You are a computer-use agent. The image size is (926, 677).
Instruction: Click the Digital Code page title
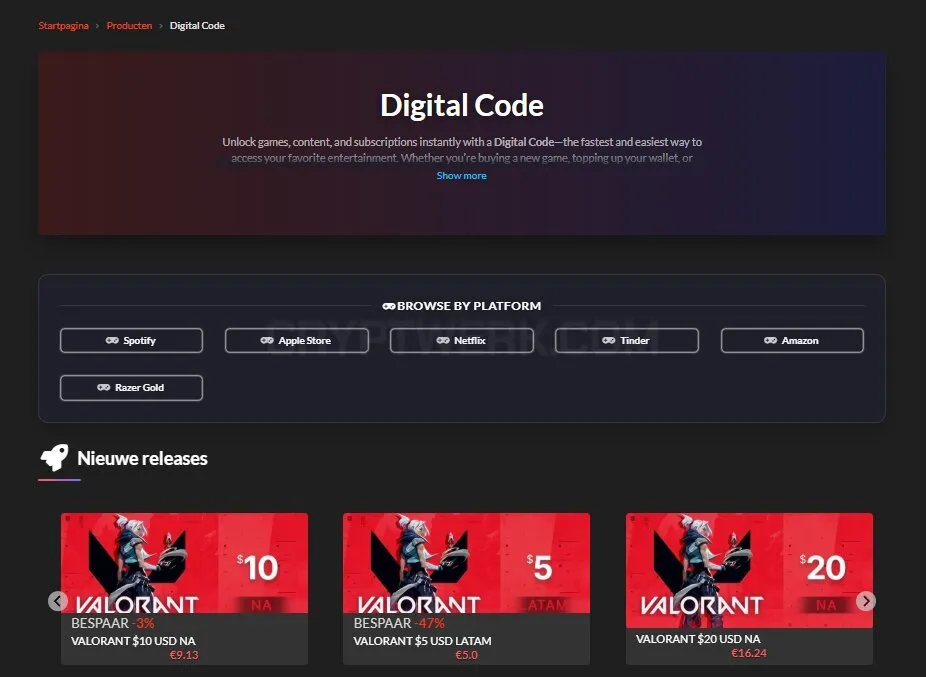(462, 105)
